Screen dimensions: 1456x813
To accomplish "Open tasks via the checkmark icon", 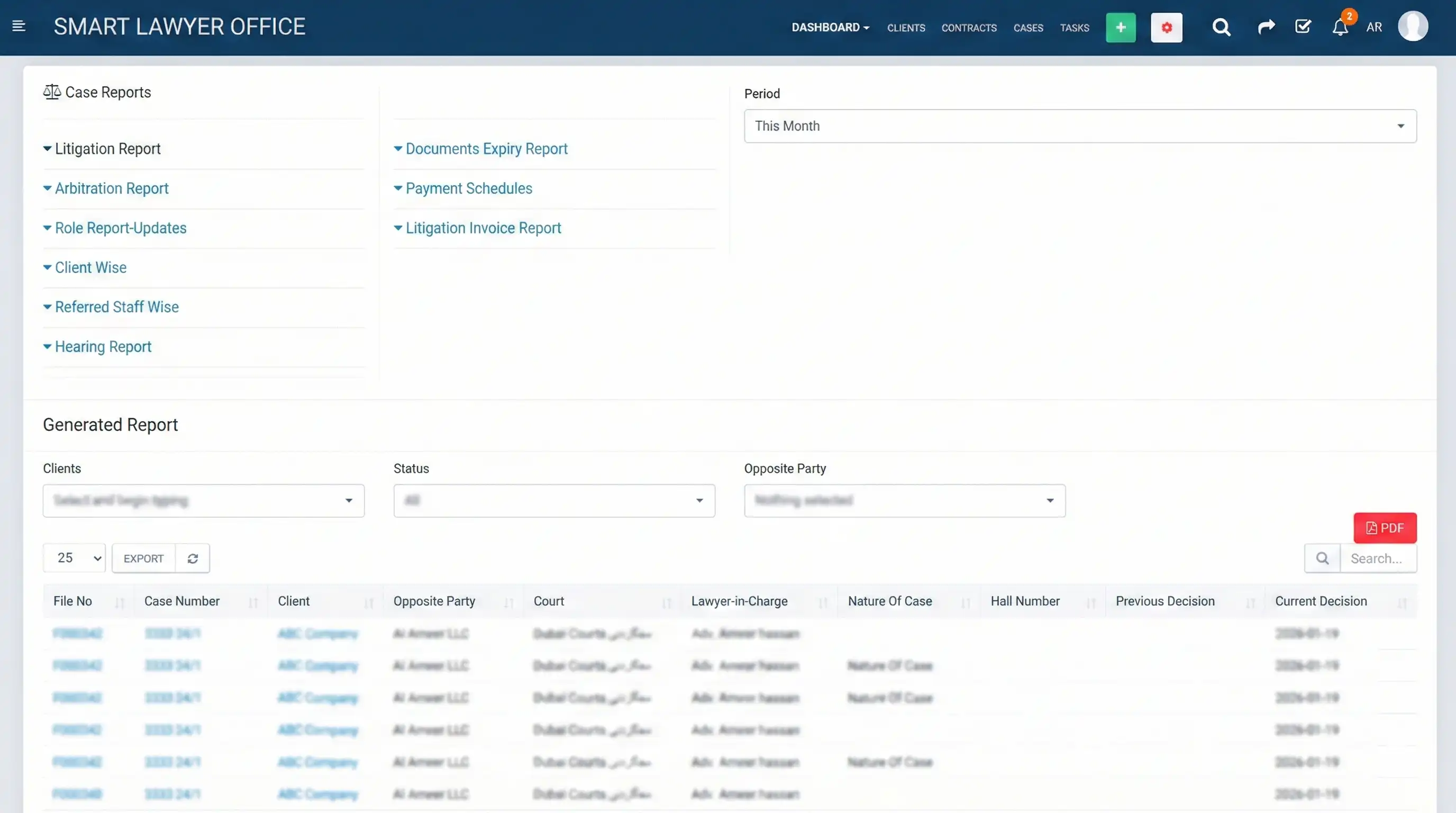I will coord(1303,27).
